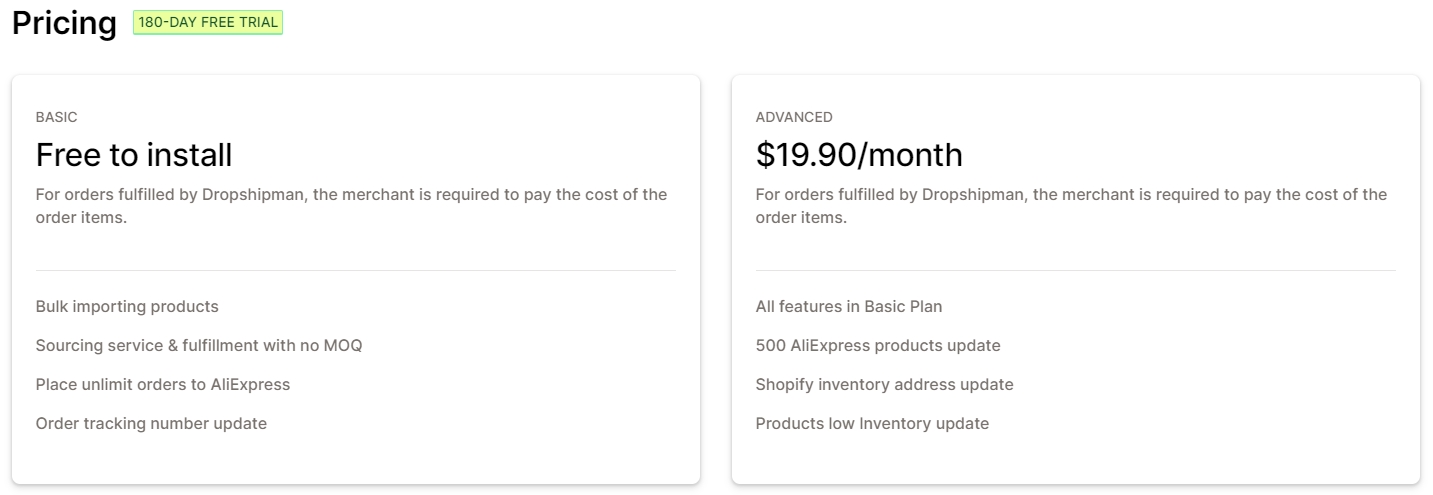1433x495 pixels.
Task: Select Order tracking number update feature
Action: (x=151, y=423)
